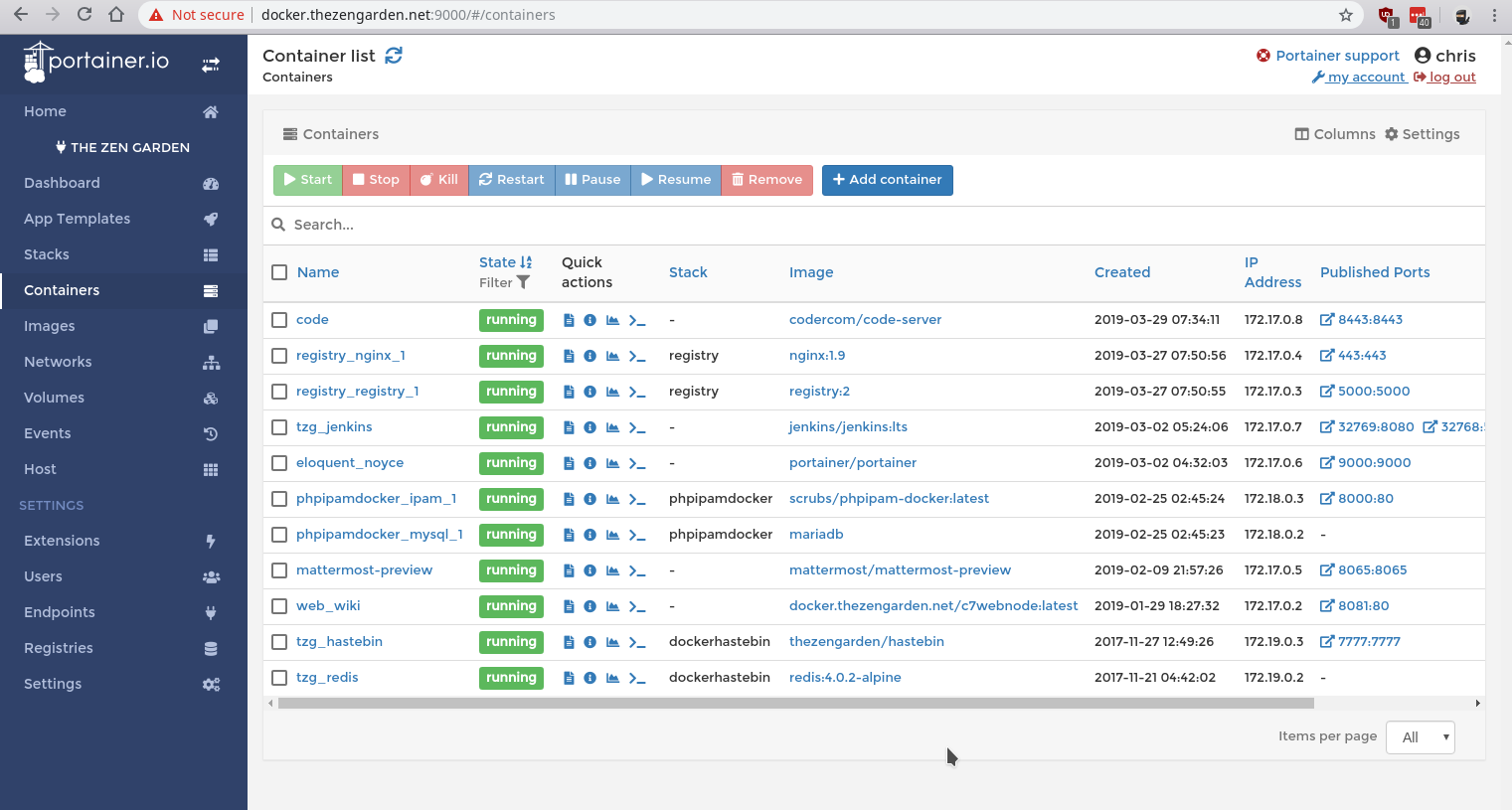The image size is (1512, 810).
Task: Click the Pause button
Action: (592, 180)
